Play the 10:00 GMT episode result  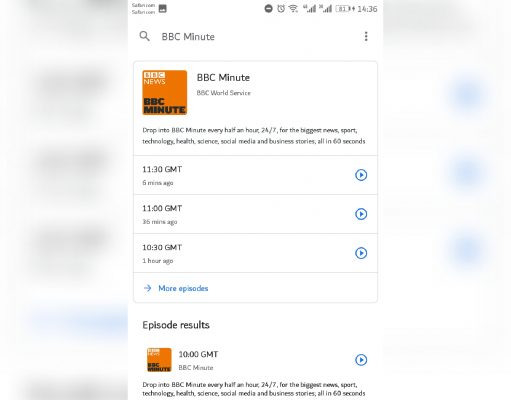coord(361,360)
